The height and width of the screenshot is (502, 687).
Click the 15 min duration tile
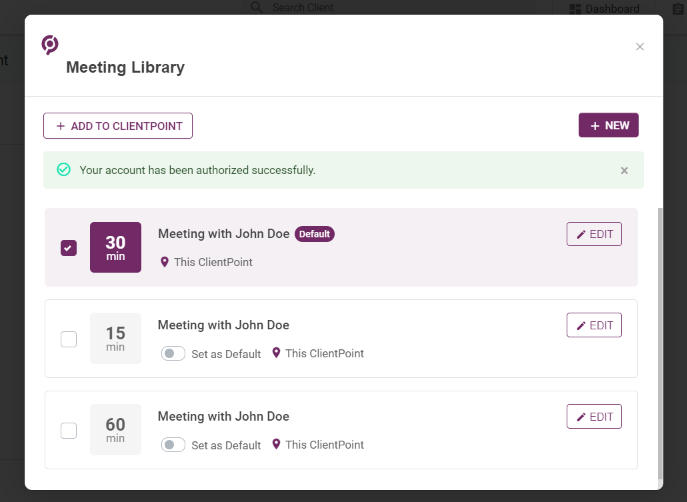(116, 339)
